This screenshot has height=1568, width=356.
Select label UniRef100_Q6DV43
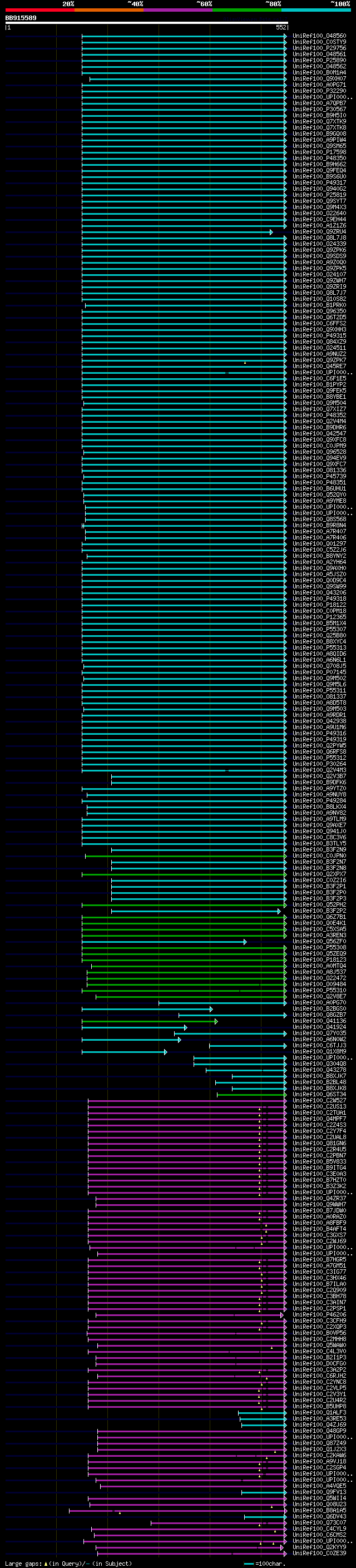pos(319,1517)
